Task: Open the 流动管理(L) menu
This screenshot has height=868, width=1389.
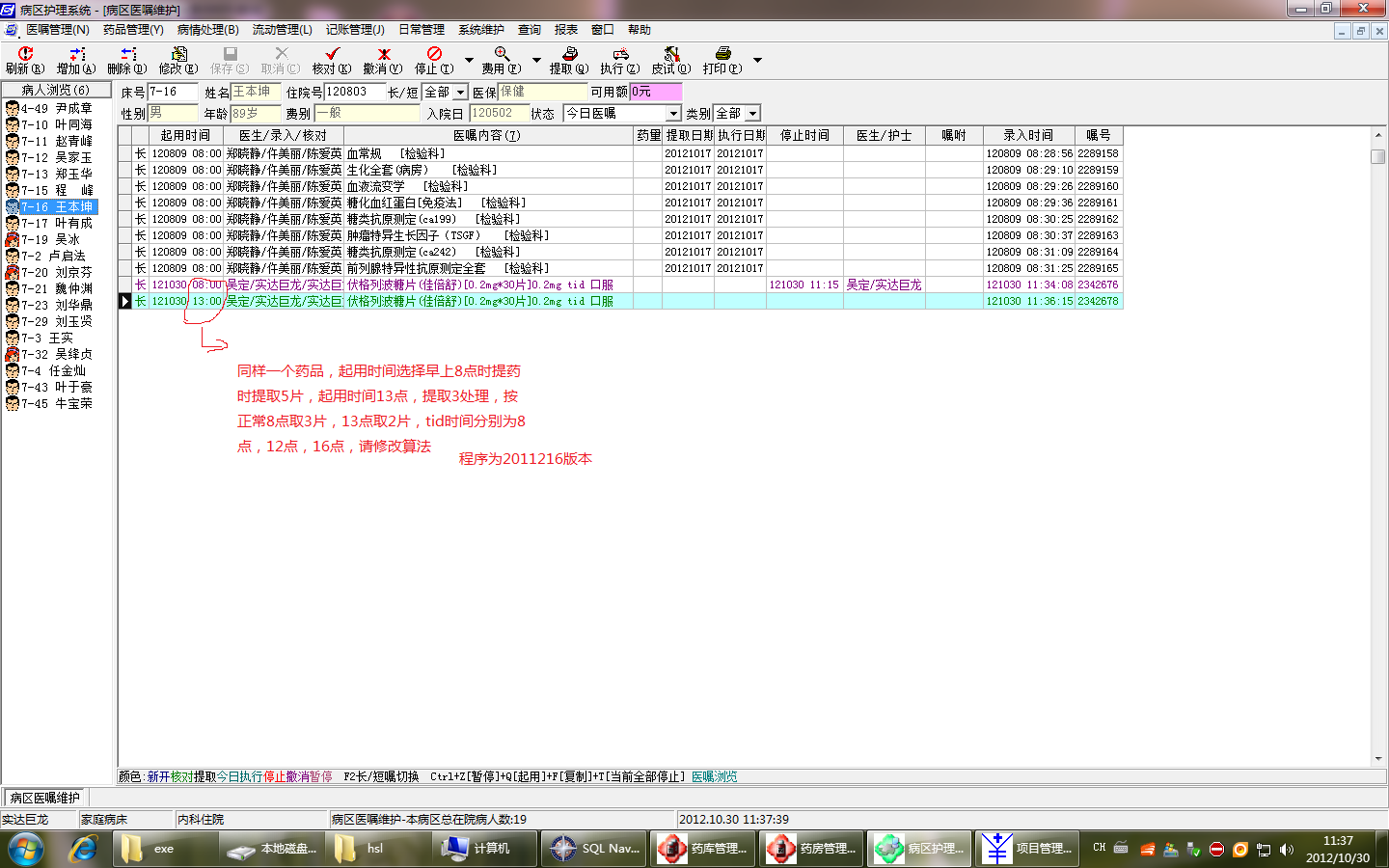Action: 282,30
